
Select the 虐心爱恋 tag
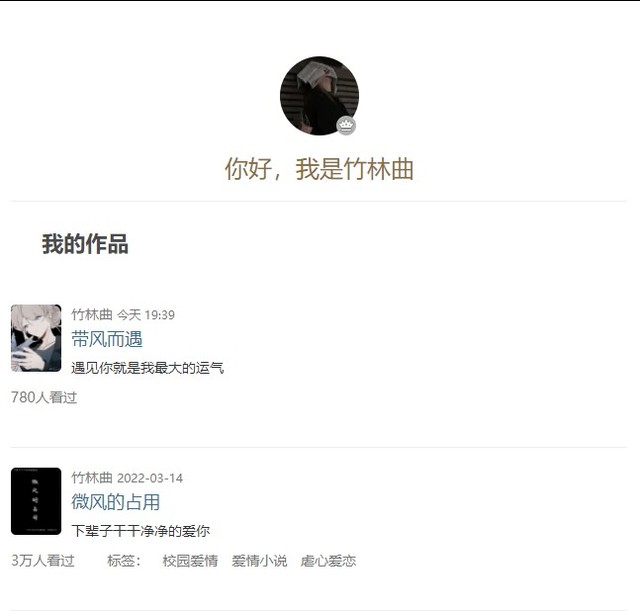pos(329,561)
